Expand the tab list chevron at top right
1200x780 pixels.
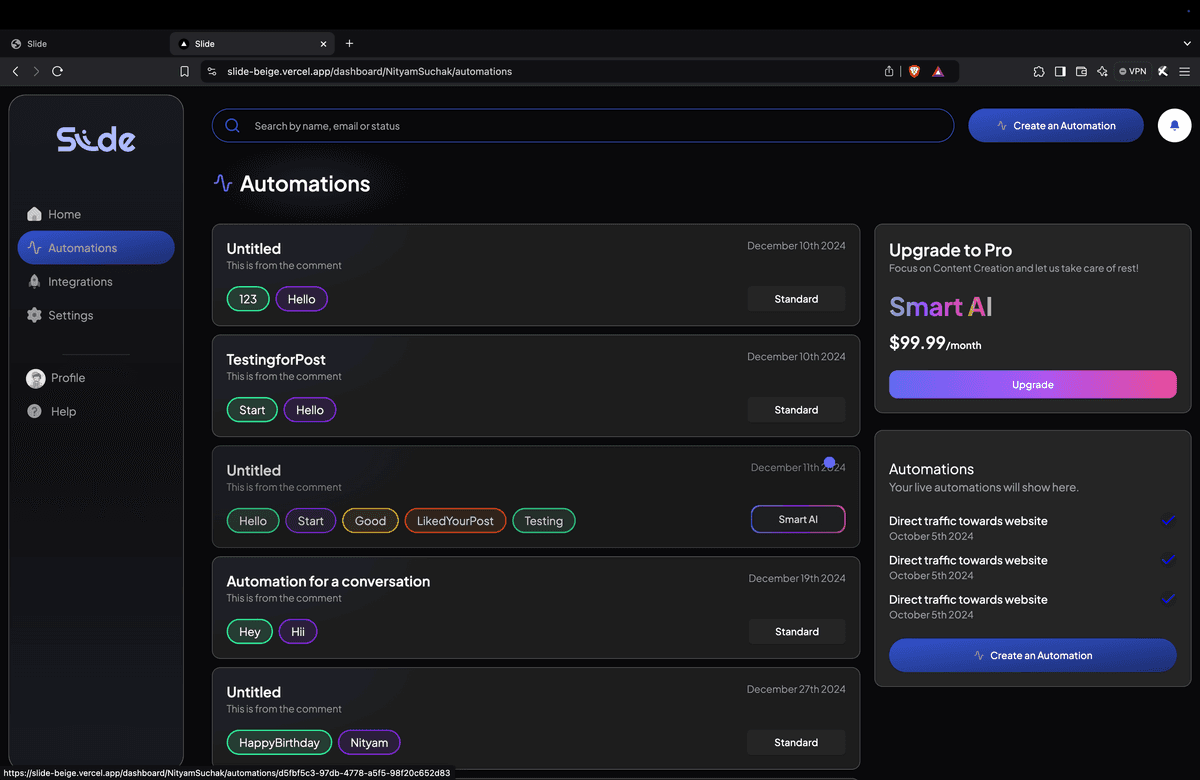(x=1187, y=44)
